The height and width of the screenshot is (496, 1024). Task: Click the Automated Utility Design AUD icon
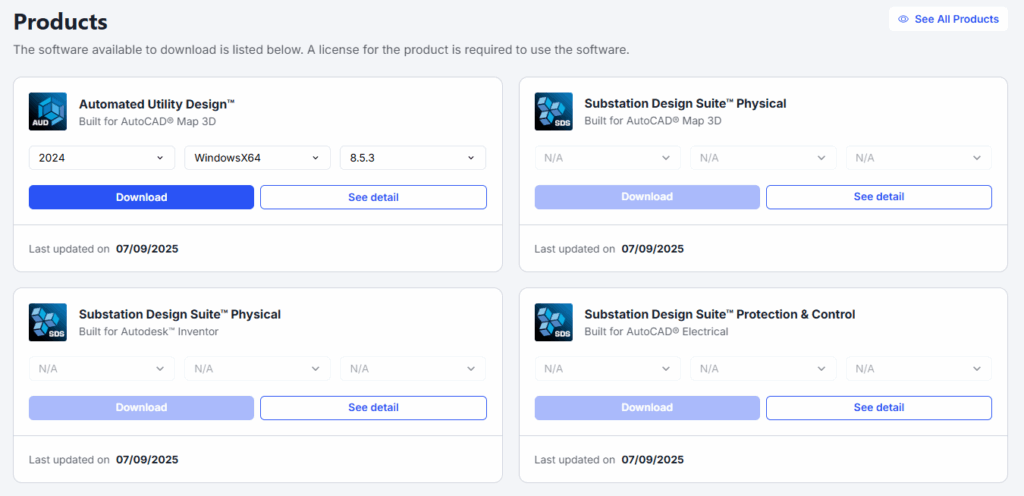(x=48, y=111)
